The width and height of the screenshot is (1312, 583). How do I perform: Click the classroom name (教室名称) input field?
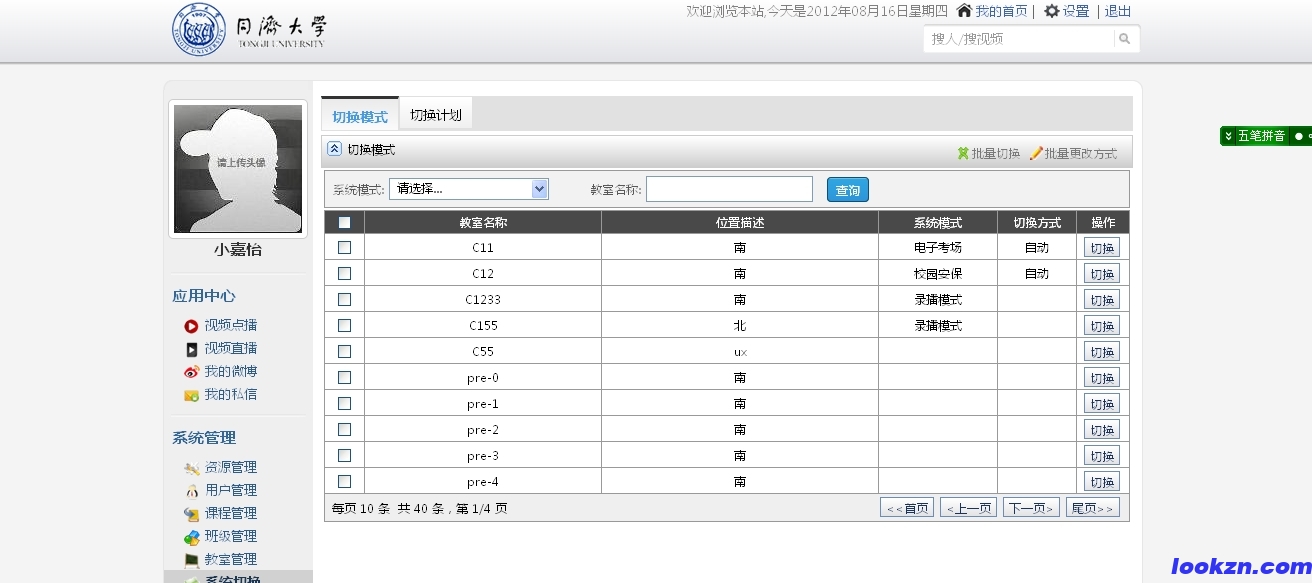[729, 189]
